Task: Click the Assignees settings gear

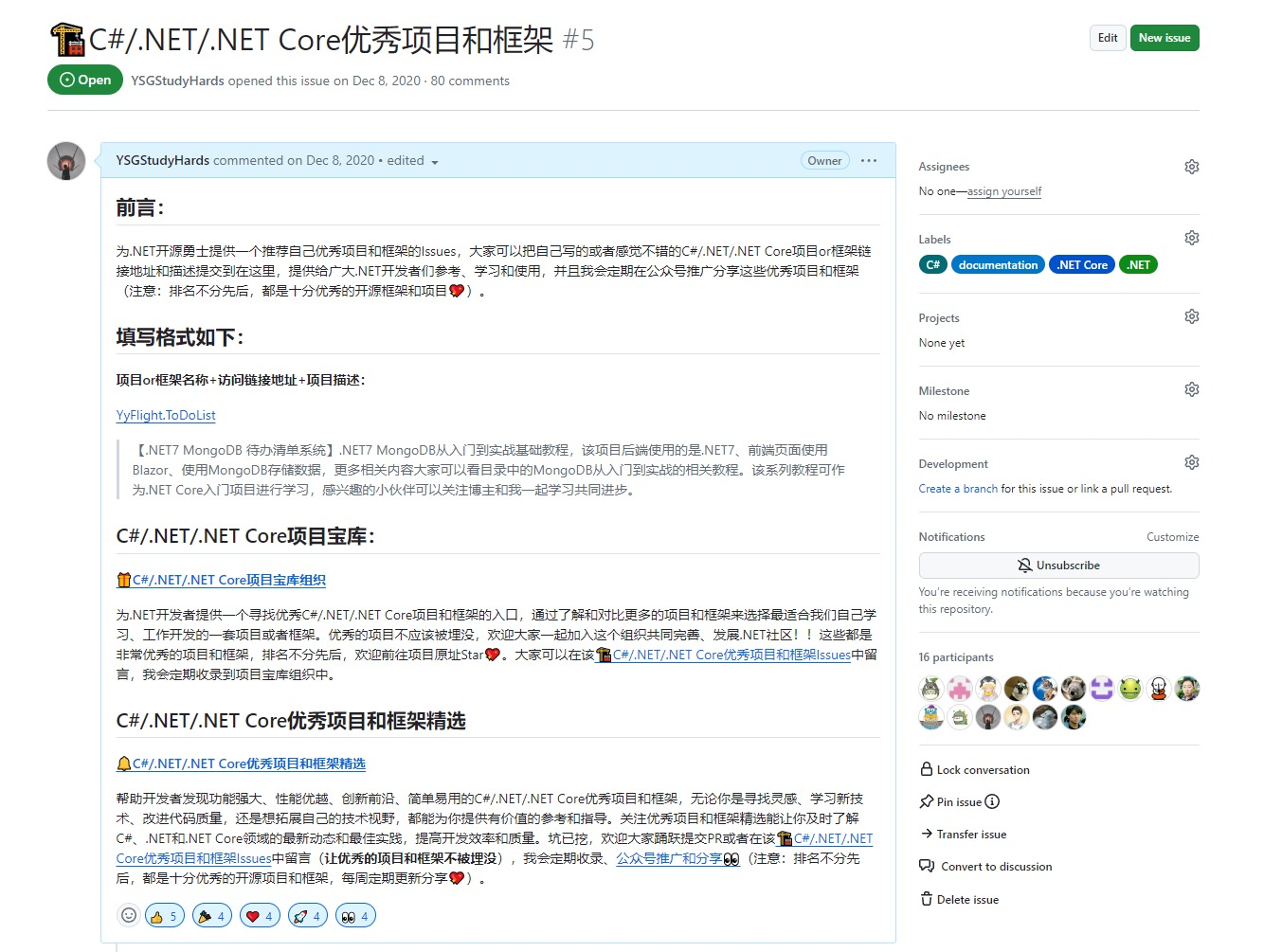Action: (1191, 166)
